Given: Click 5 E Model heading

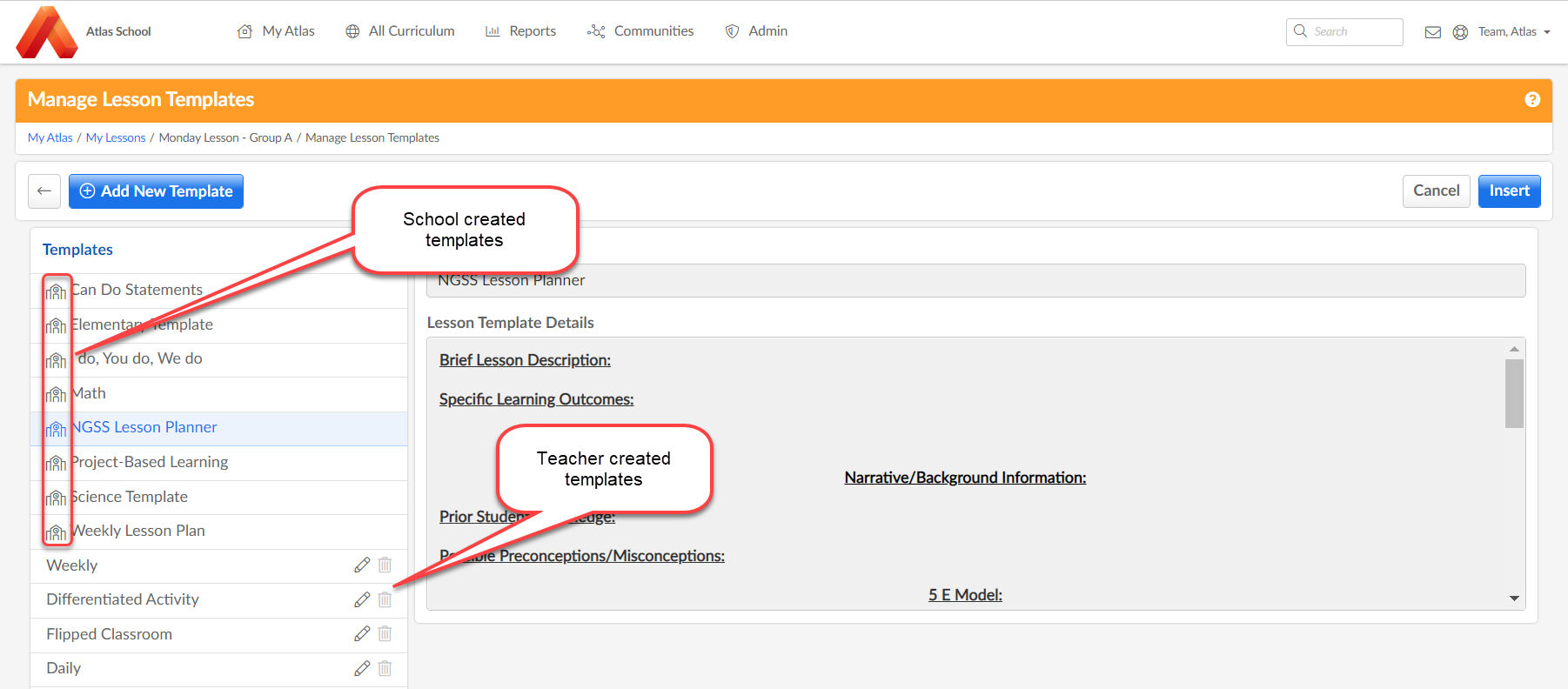Looking at the screenshot, I should [x=965, y=595].
